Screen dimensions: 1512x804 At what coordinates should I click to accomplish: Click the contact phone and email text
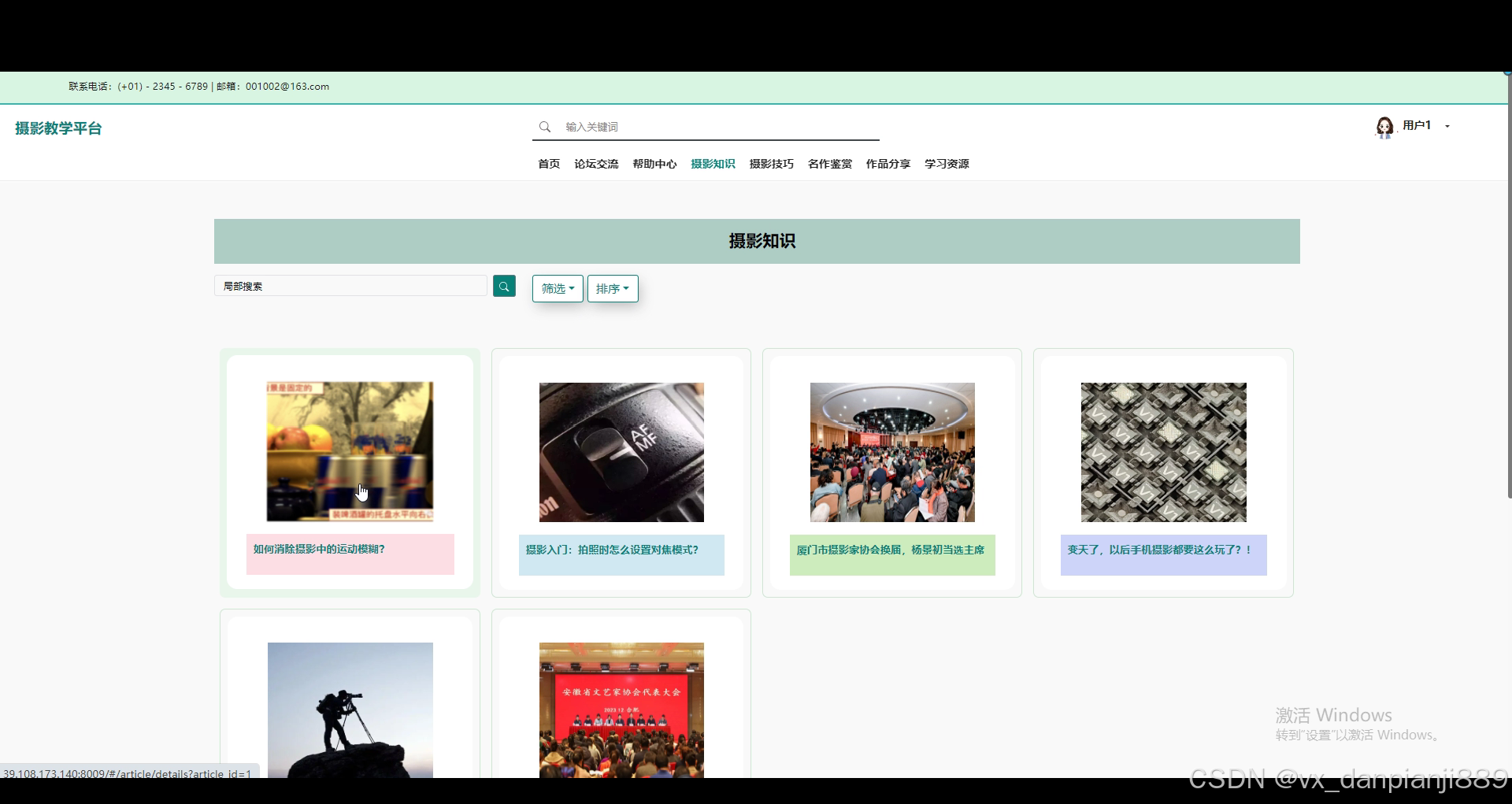pos(198,87)
